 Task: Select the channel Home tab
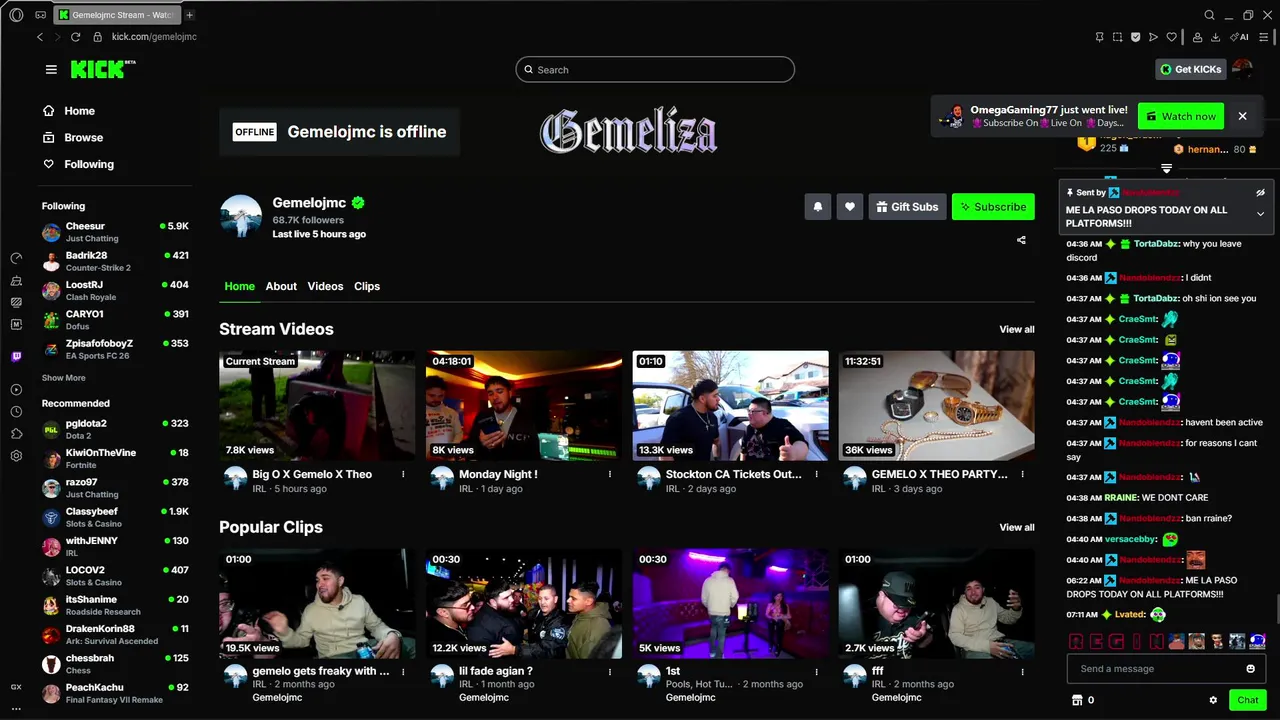(239, 286)
